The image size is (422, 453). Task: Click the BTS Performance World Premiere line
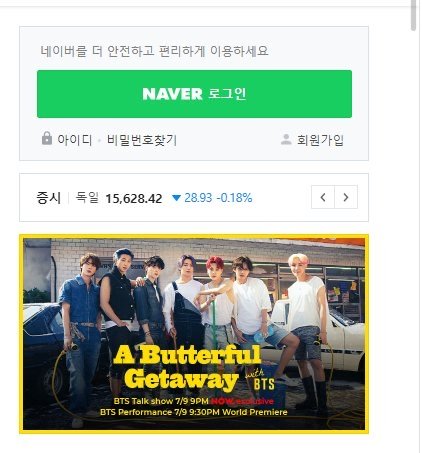pyautogui.click(x=194, y=412)
